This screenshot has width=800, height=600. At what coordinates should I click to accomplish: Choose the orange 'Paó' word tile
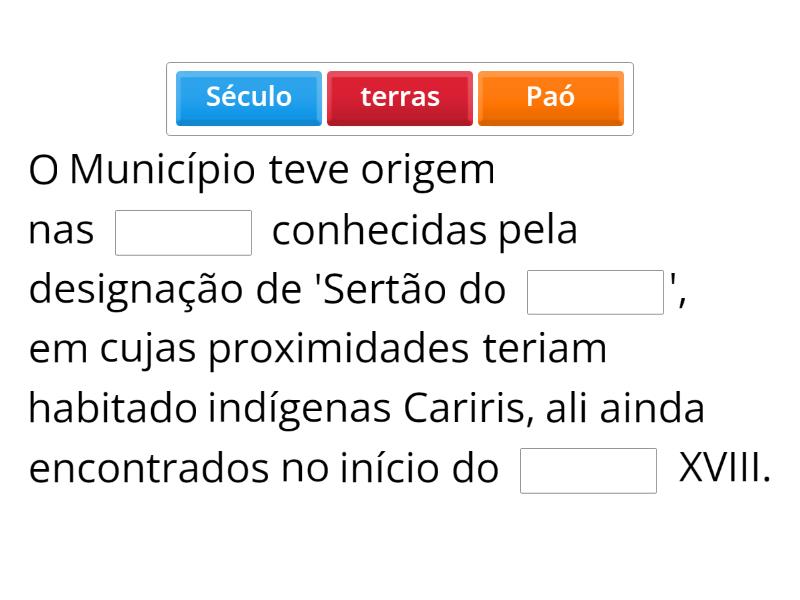(551, 97)
